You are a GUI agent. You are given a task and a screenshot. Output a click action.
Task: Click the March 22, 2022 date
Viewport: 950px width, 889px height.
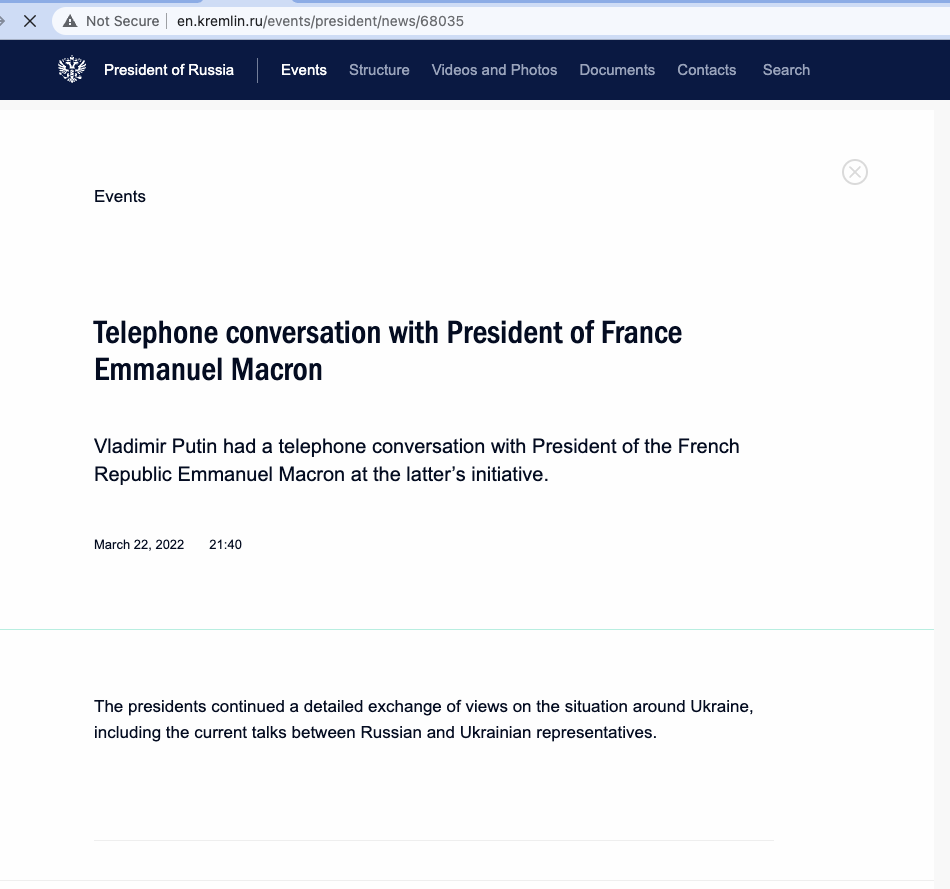pos(139,545)
